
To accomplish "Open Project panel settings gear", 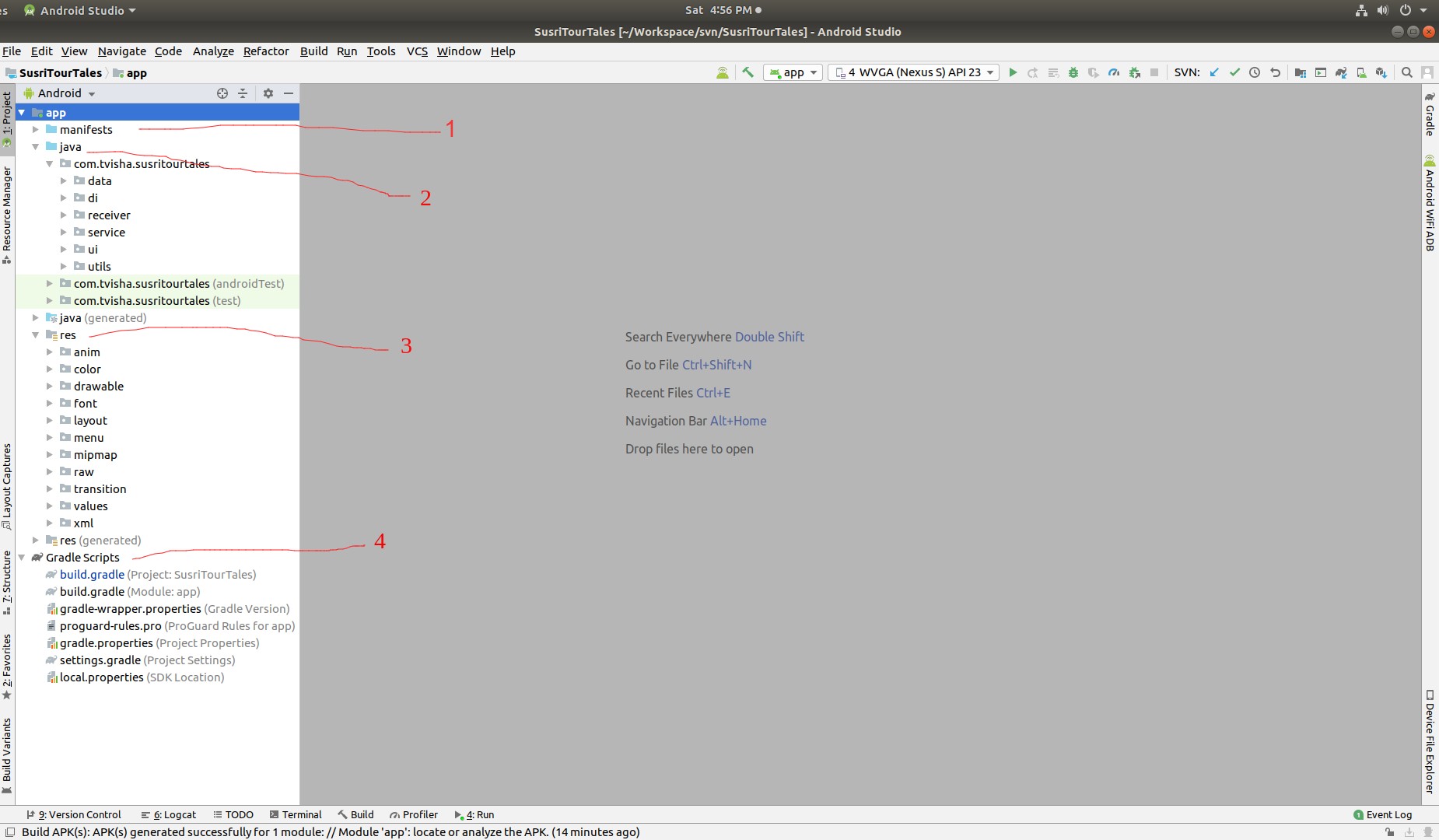I will click(268, 93).
